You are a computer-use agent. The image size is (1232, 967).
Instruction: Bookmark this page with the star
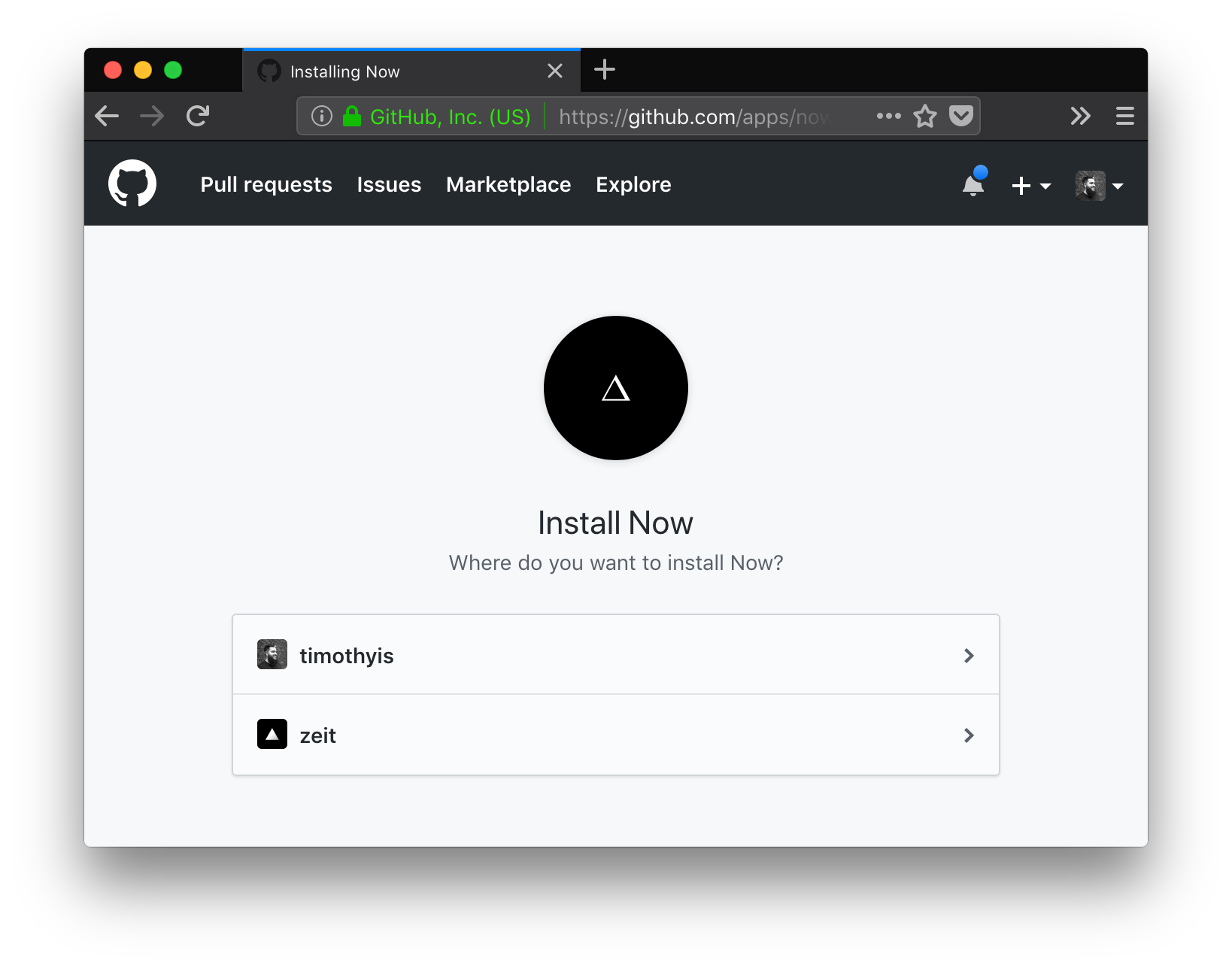(x=925, y=116)
